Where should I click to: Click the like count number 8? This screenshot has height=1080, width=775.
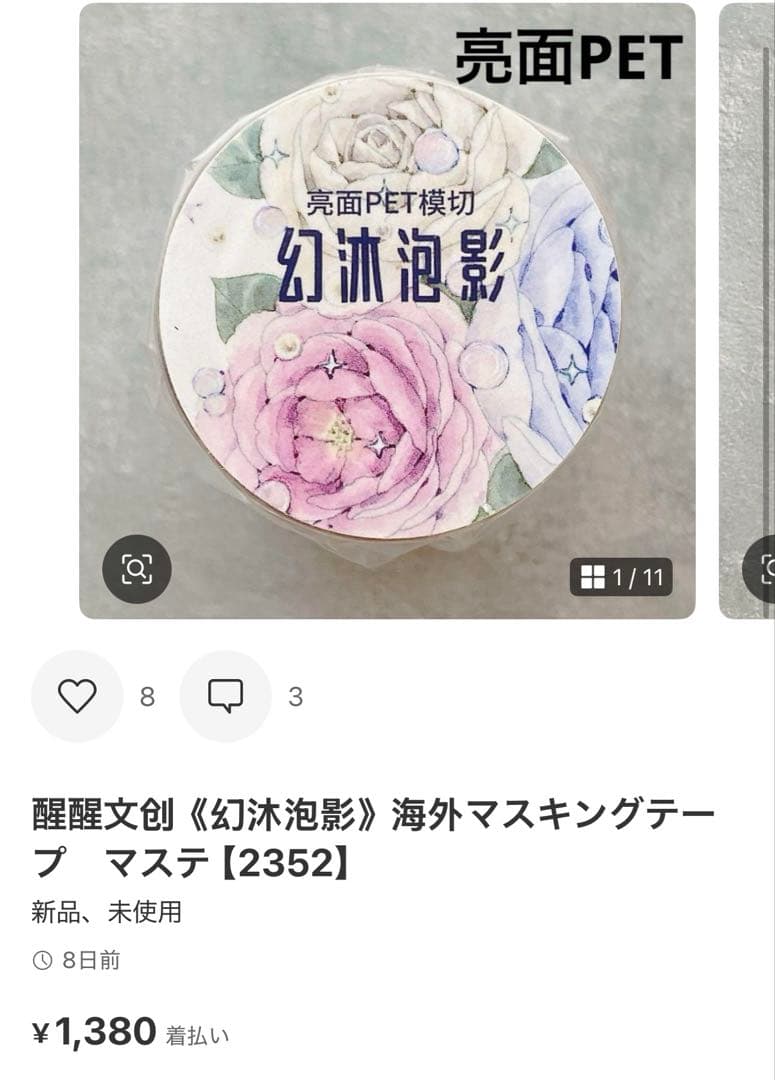pyautogui.click(x=147, y=697)
